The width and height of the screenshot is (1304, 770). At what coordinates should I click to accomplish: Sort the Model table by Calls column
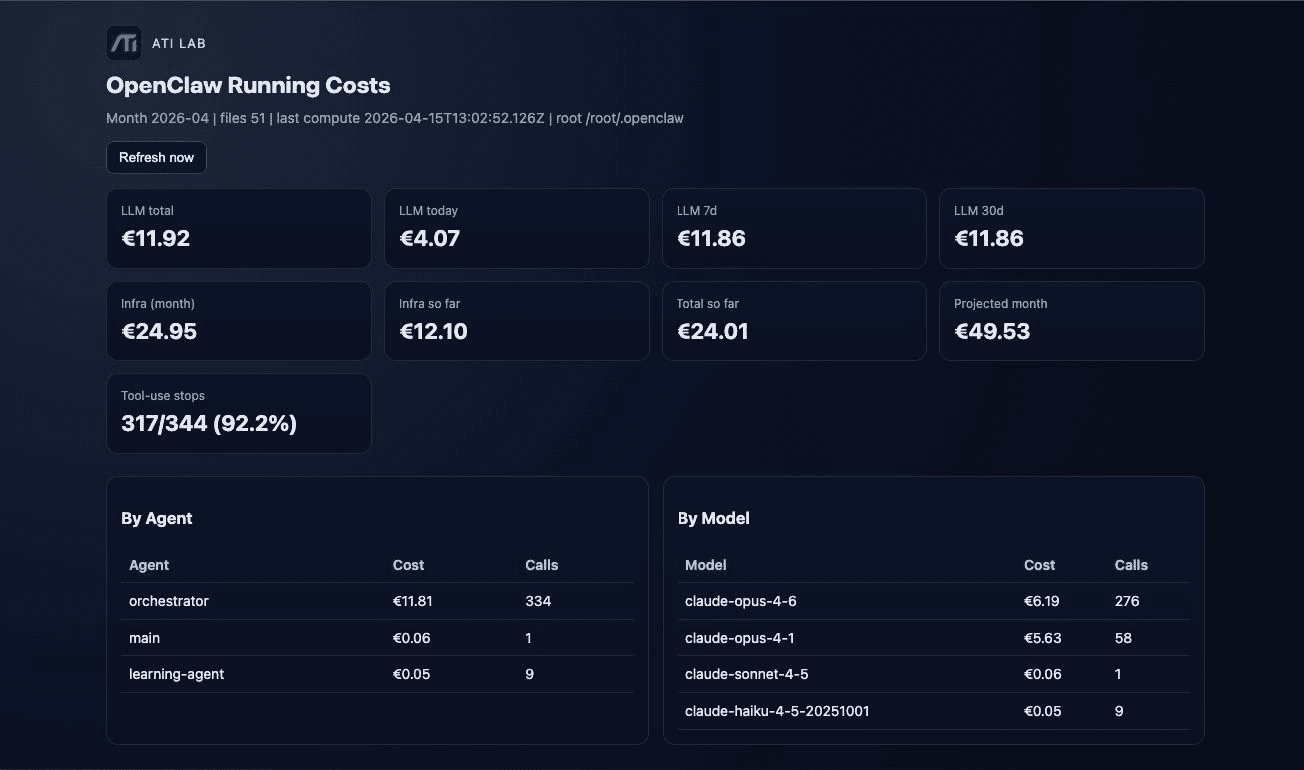[x=1130, y=565]
